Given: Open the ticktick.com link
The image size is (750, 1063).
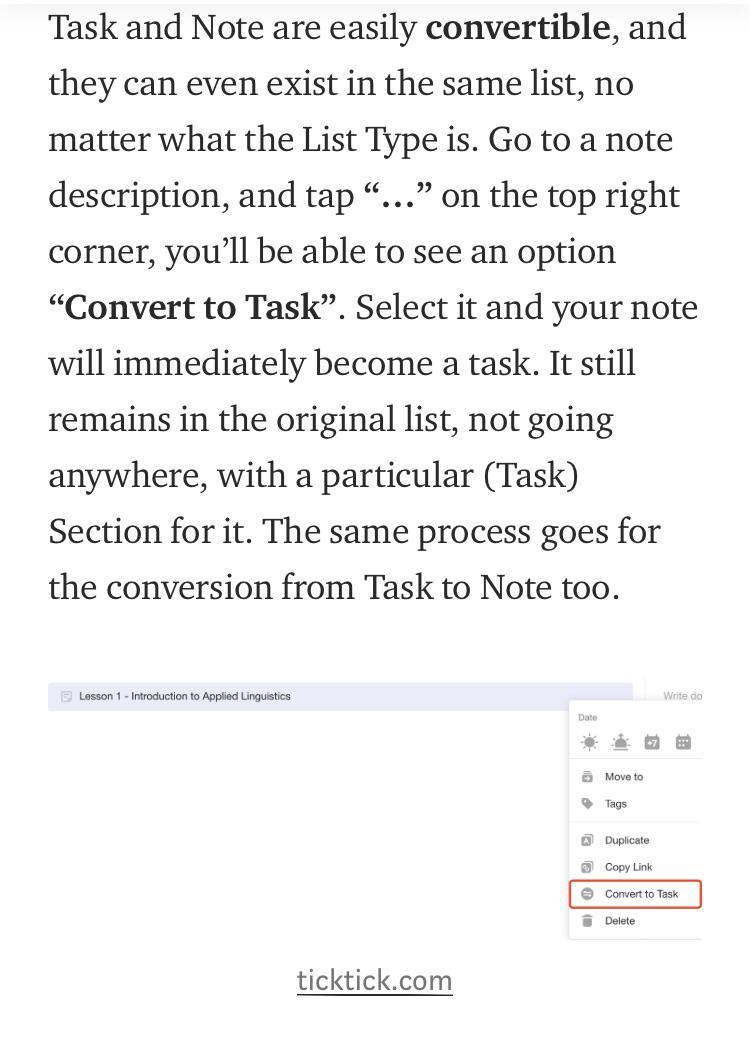Looking at the screenshot, I should coord(374,981).
